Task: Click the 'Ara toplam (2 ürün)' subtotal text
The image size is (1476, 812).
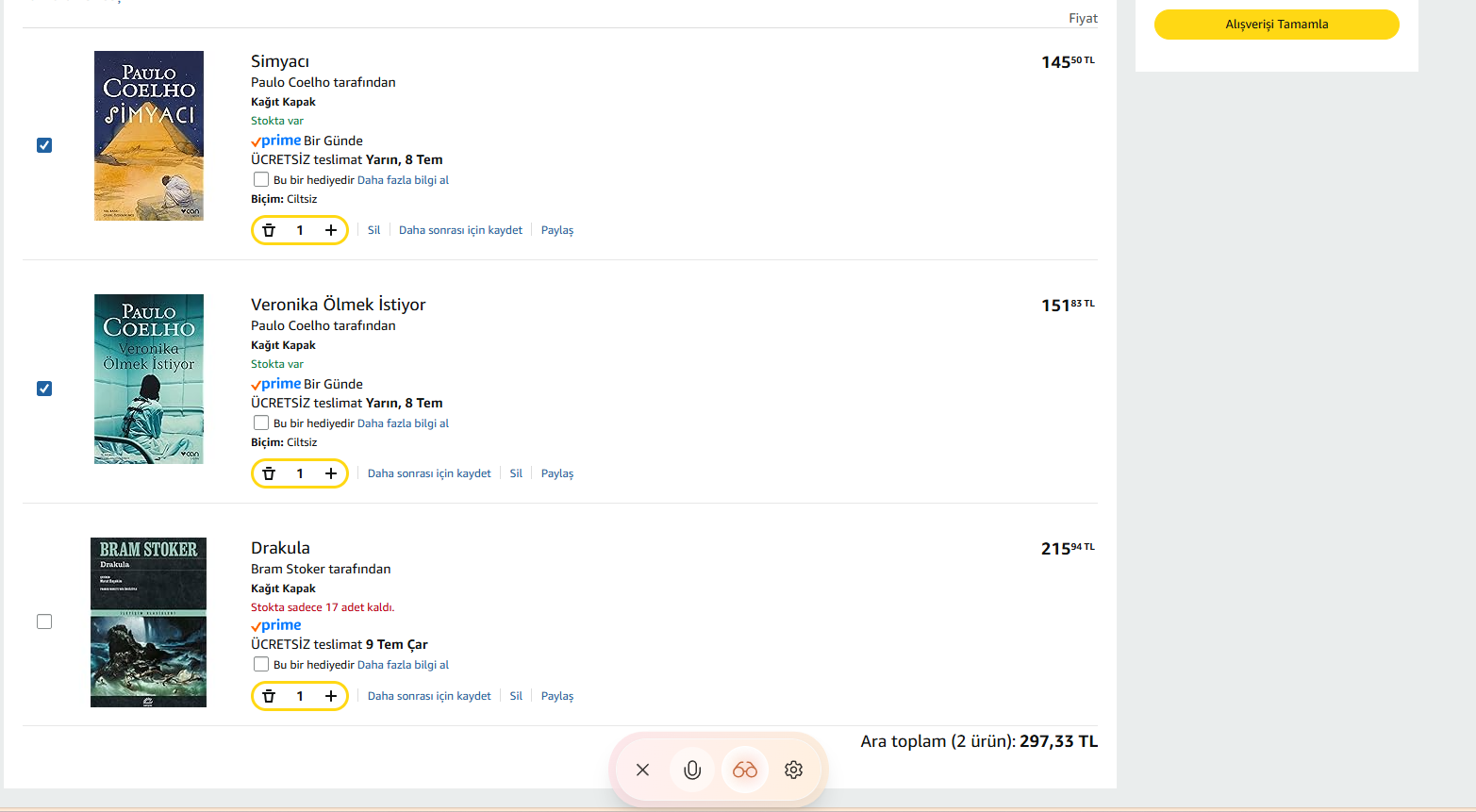Action: click(x=937, y=741)
